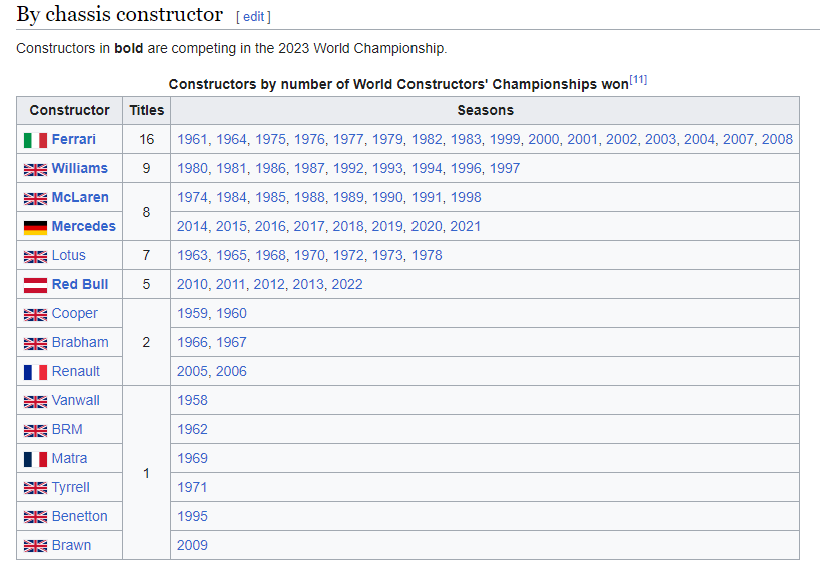
Task: Click the UK flag icon beside Brabham
Action: tap(35, 343)
